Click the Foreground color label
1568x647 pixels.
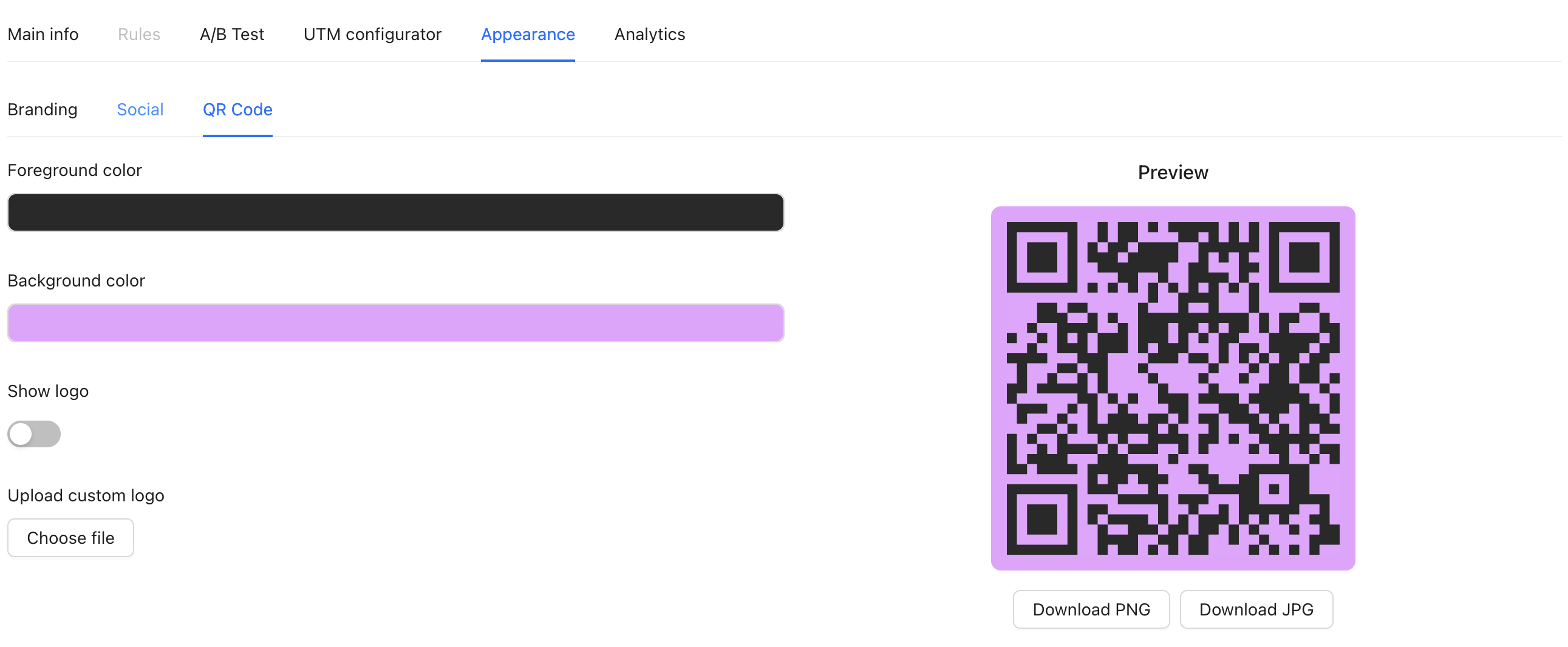pos(74,171)
